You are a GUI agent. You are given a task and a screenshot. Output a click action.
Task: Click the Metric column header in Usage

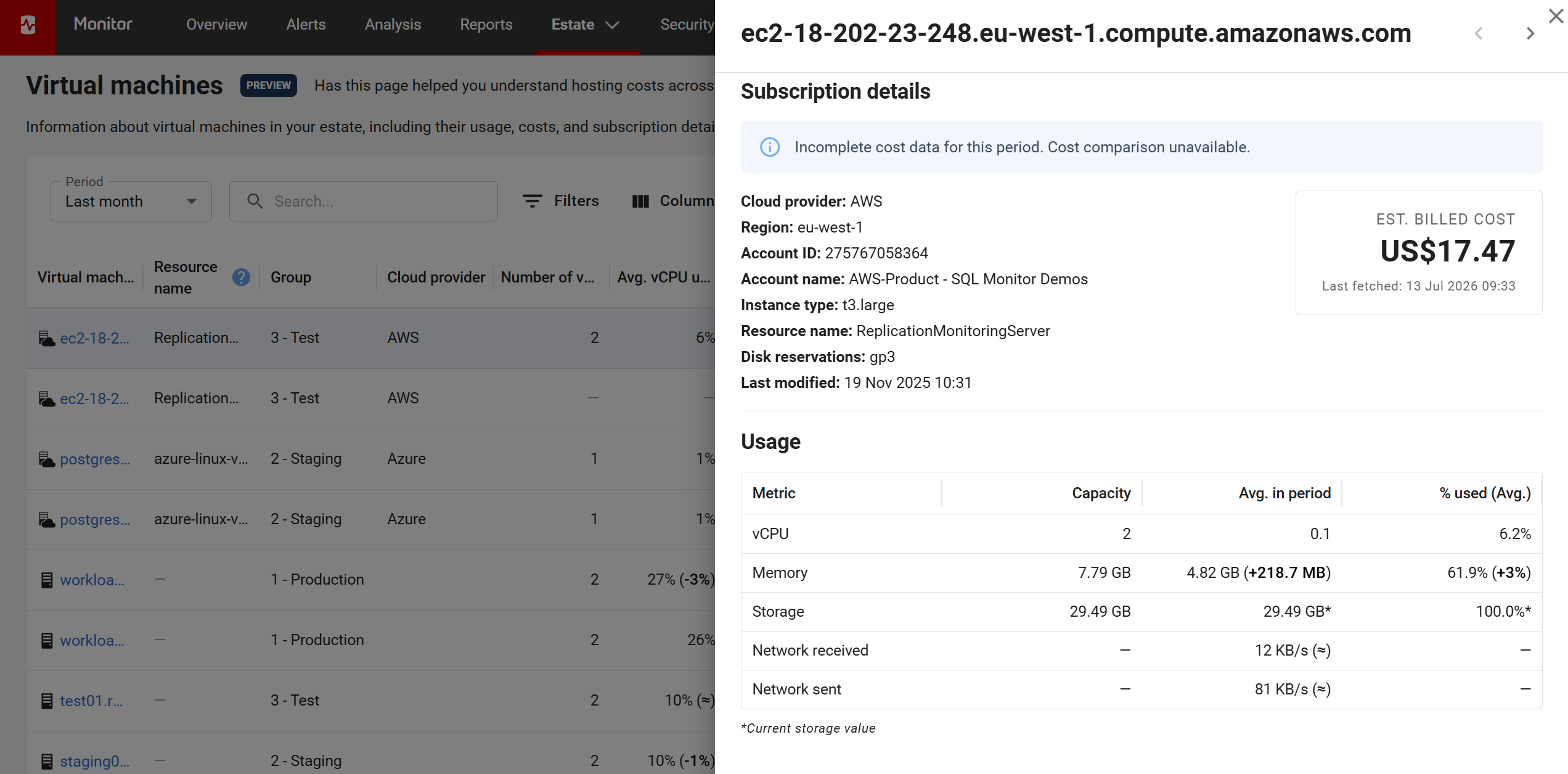point(774,493)
